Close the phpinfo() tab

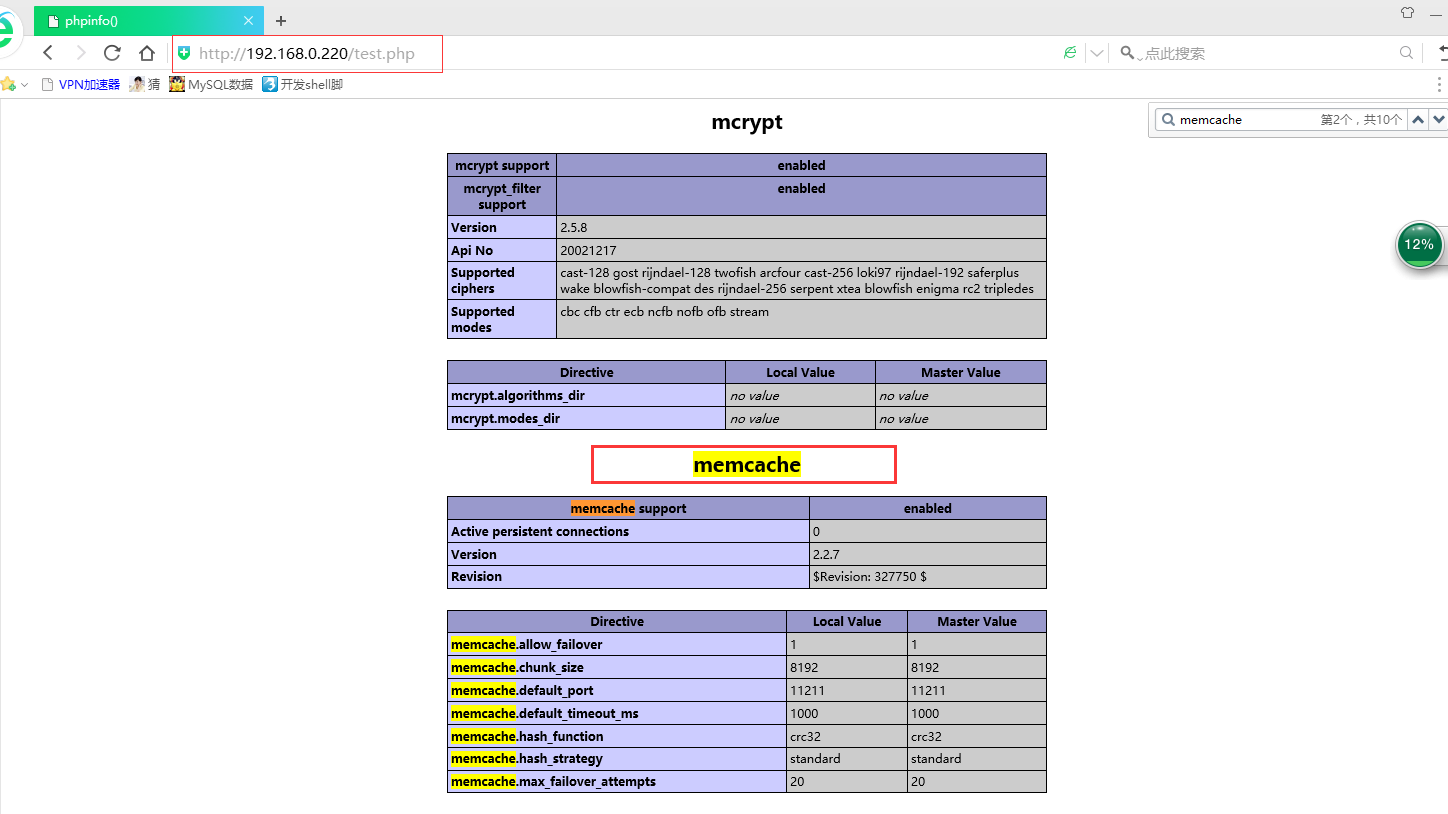point(249,20)
